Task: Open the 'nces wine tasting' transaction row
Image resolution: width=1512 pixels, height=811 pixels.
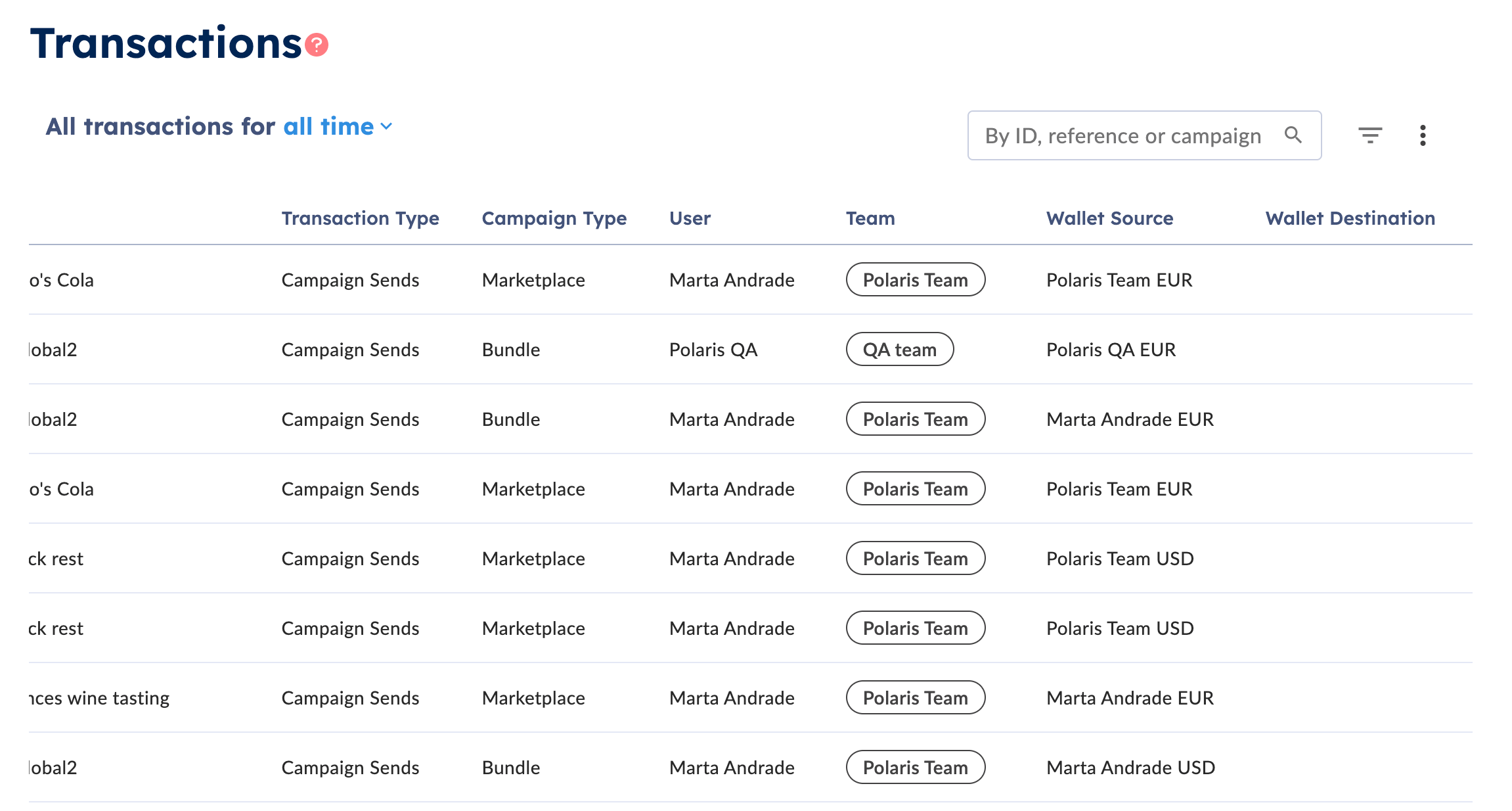Action: 99,698
